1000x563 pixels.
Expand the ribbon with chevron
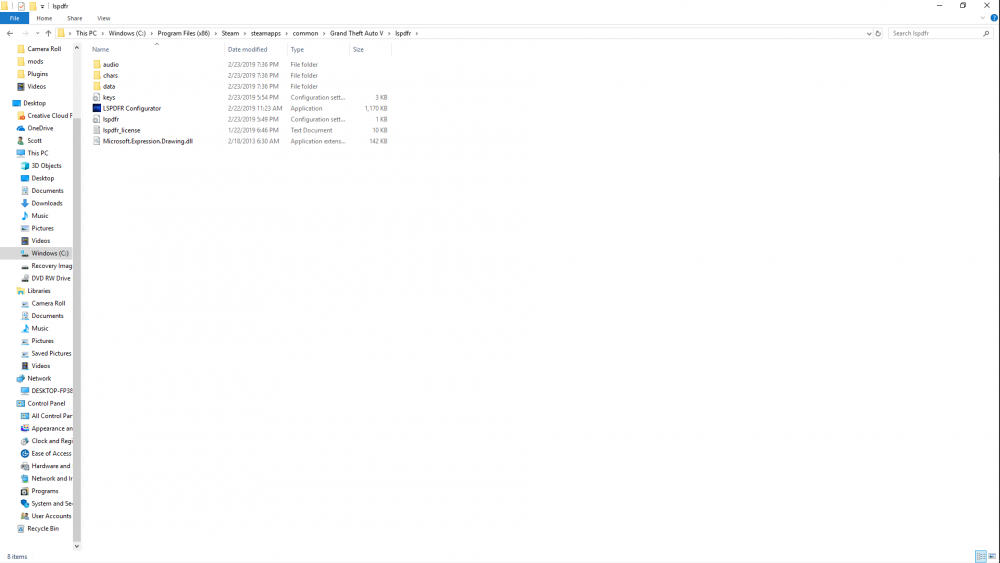coord(983,18)
